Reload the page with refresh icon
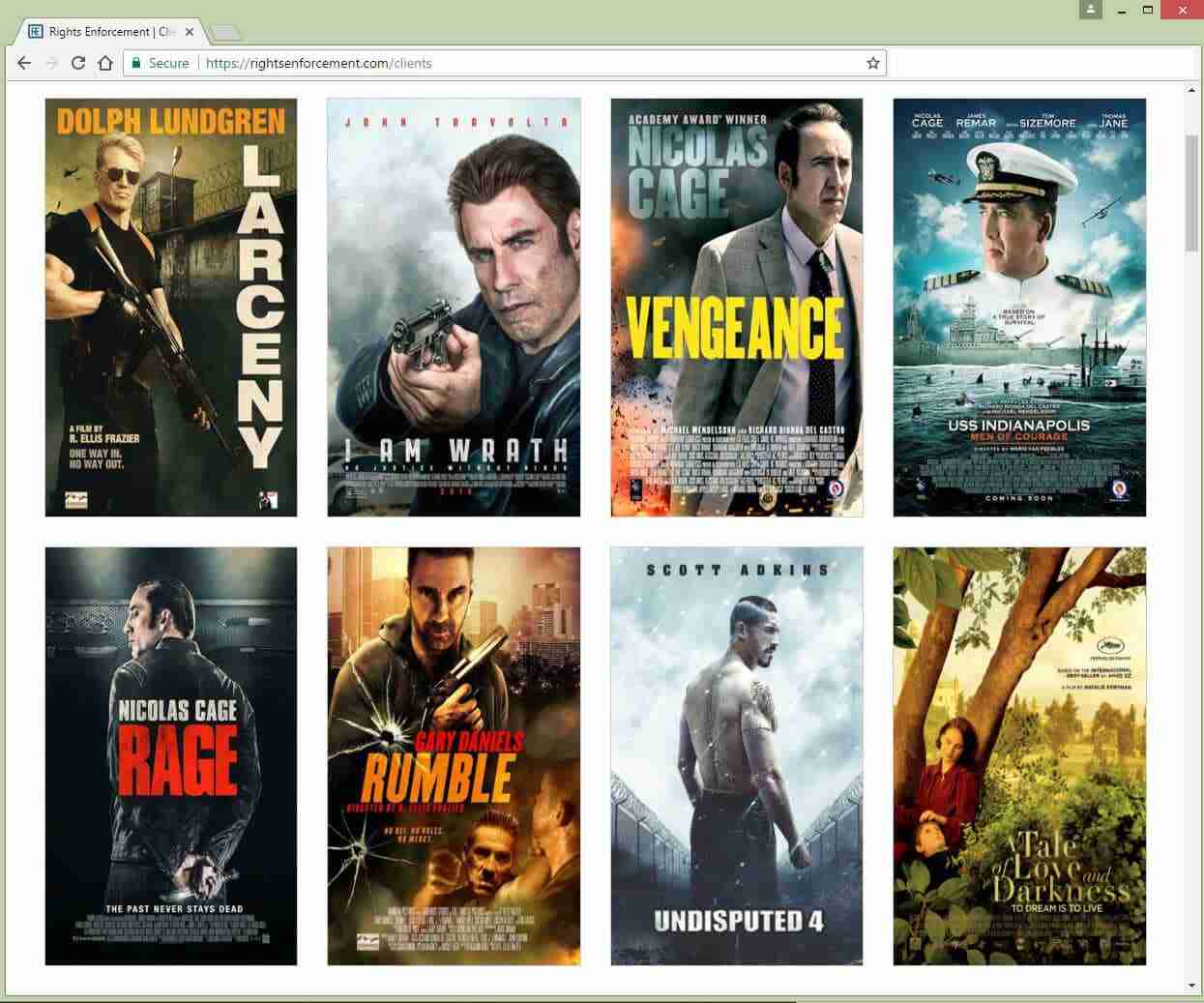The height and width of the screenshot is (1003, 1204). click(x=78, y=63)
